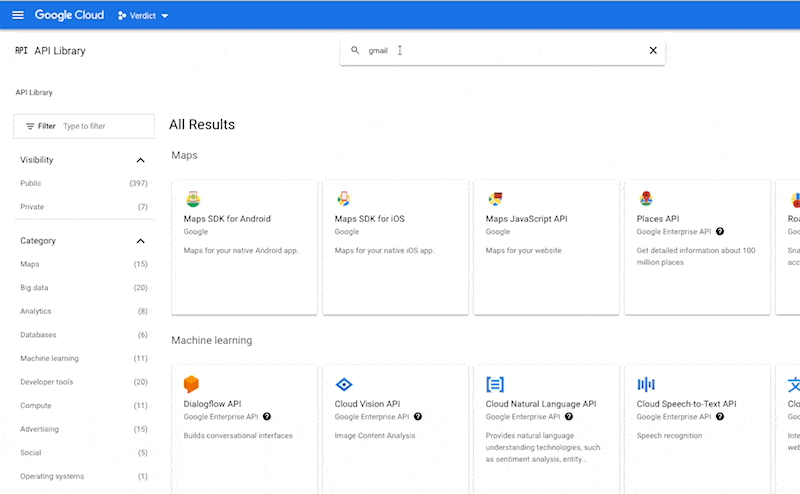800x494 pixels.
Task: Select the Maps category filter
Action: [84, 264]
